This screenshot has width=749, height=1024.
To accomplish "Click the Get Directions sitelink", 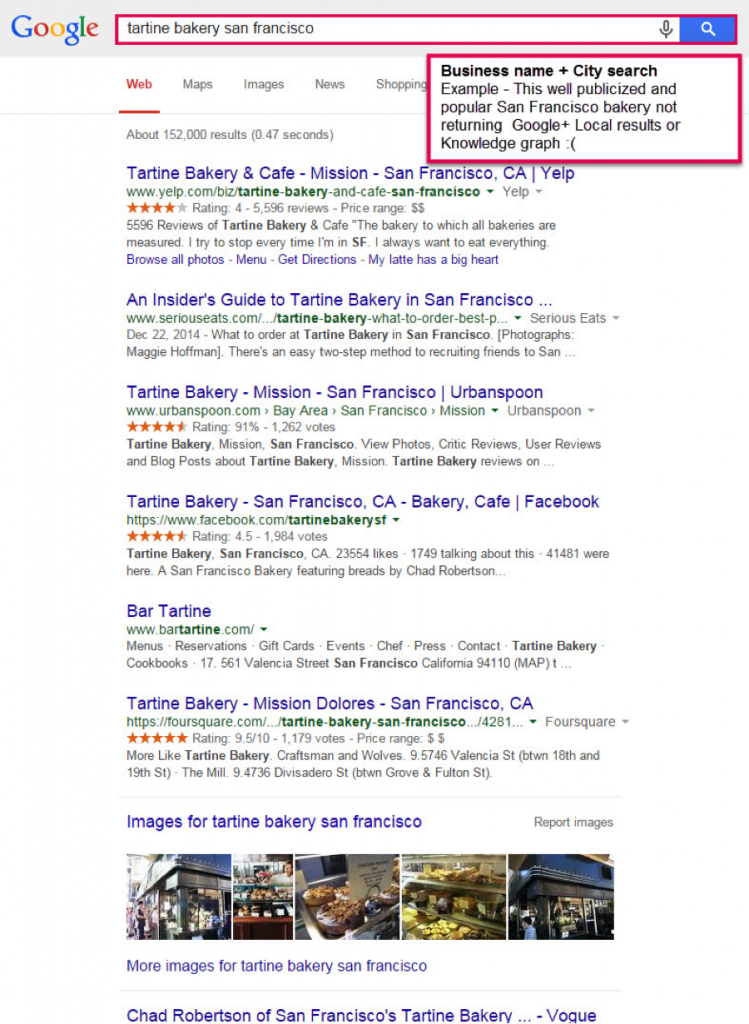I will coord(317,259).
